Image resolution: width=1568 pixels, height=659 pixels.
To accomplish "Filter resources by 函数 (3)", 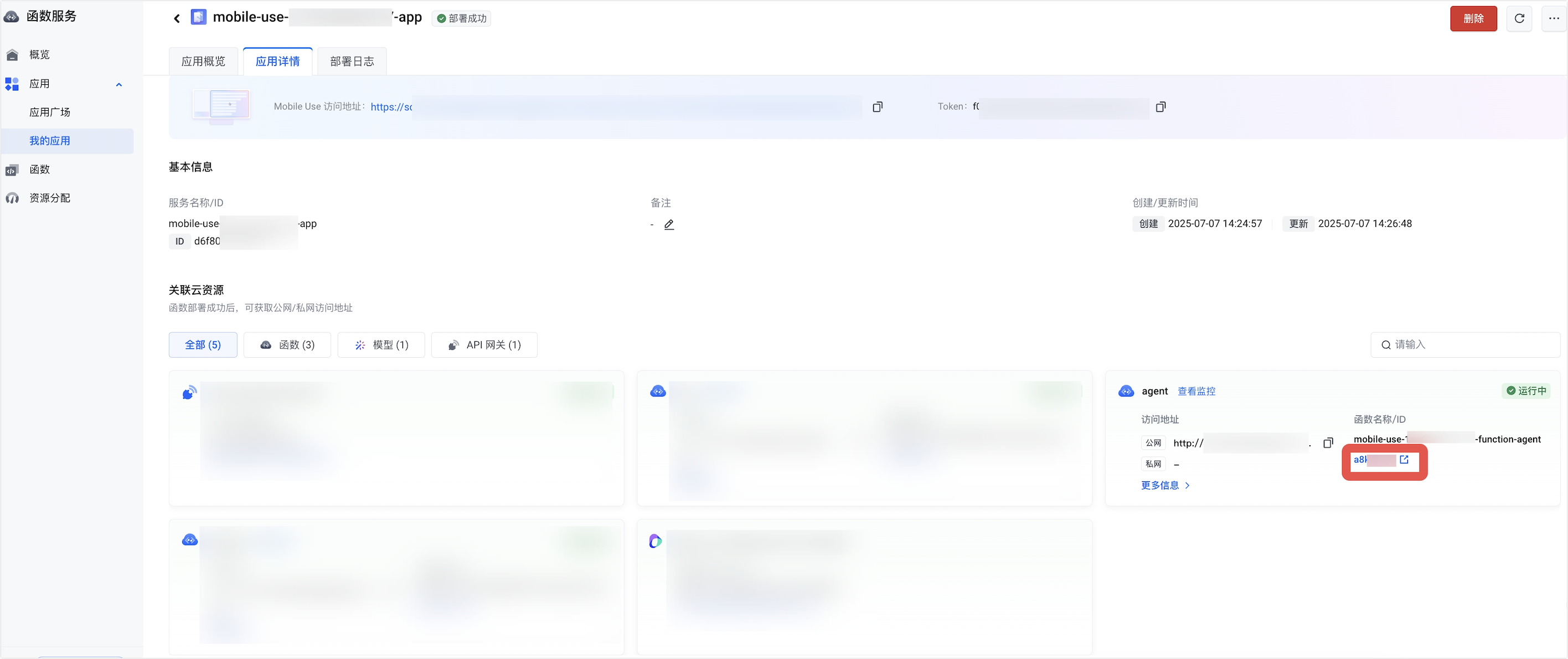I will click(x=287, y=344).
